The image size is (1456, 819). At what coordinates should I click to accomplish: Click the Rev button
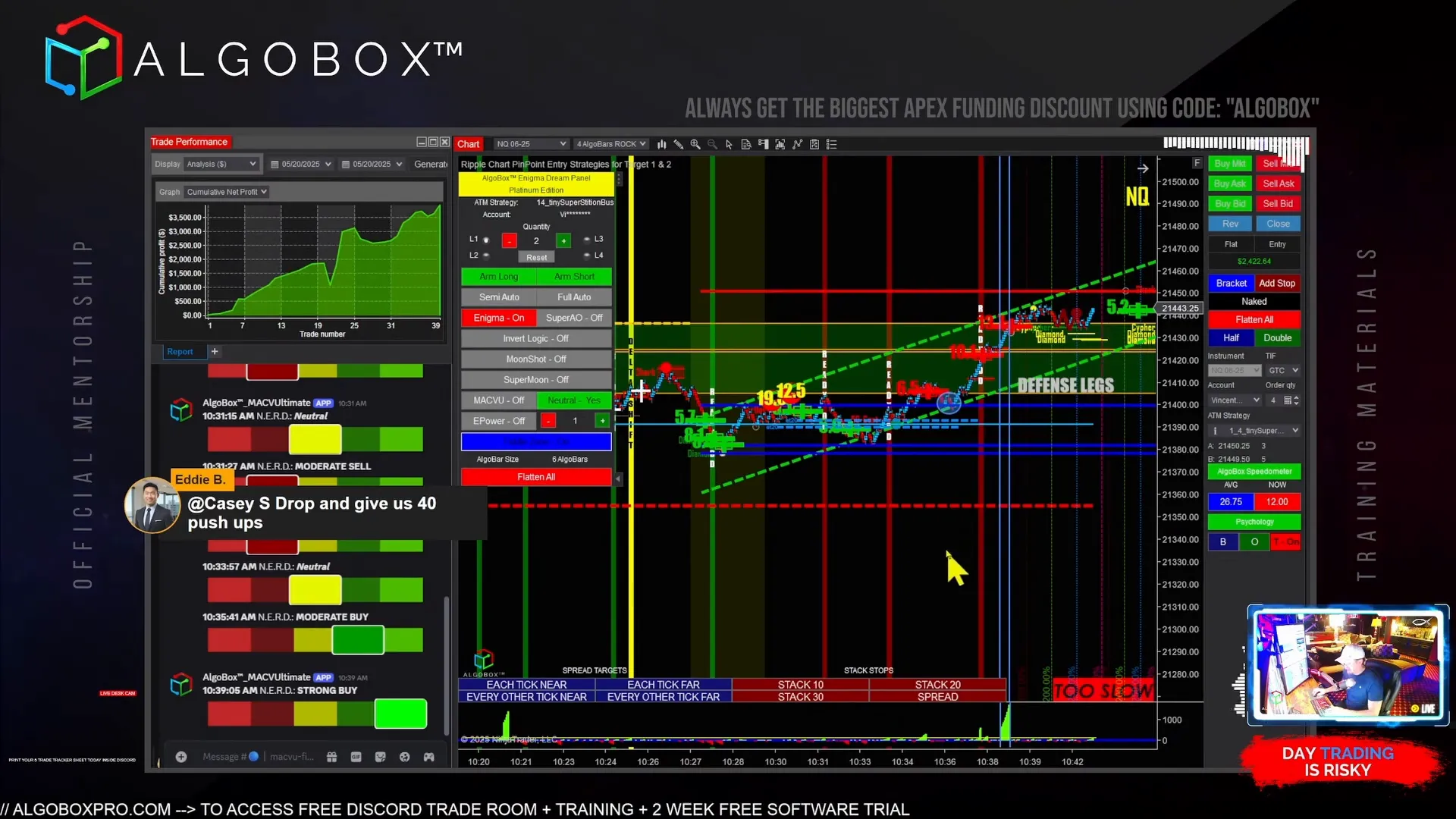1230,224
